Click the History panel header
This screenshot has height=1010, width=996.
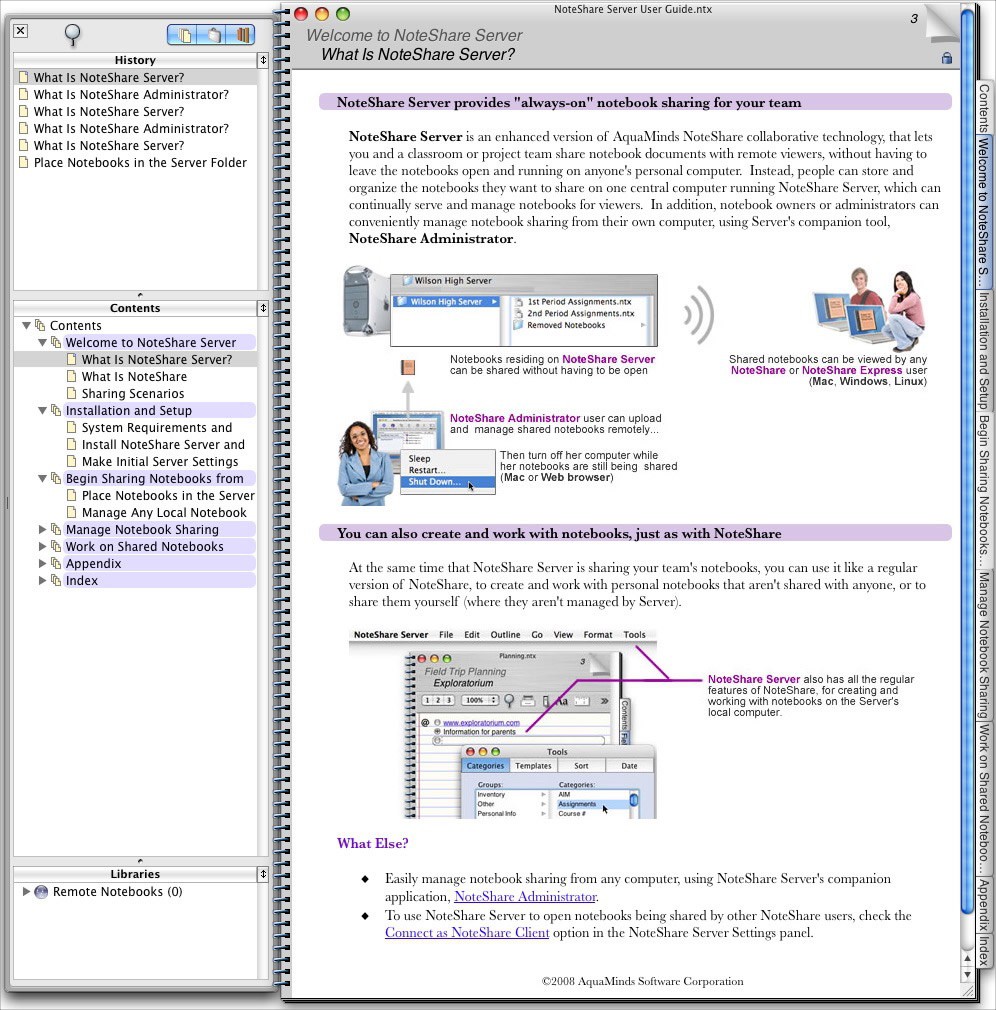pyautogui.click(x=135, y=60)
